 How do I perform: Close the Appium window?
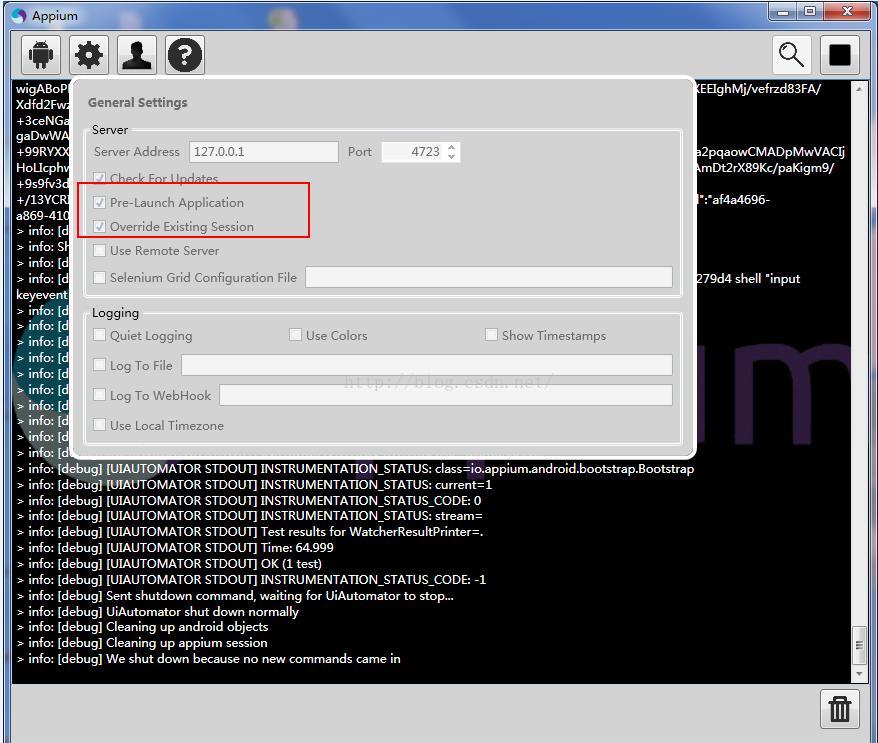tap(847, 11)
